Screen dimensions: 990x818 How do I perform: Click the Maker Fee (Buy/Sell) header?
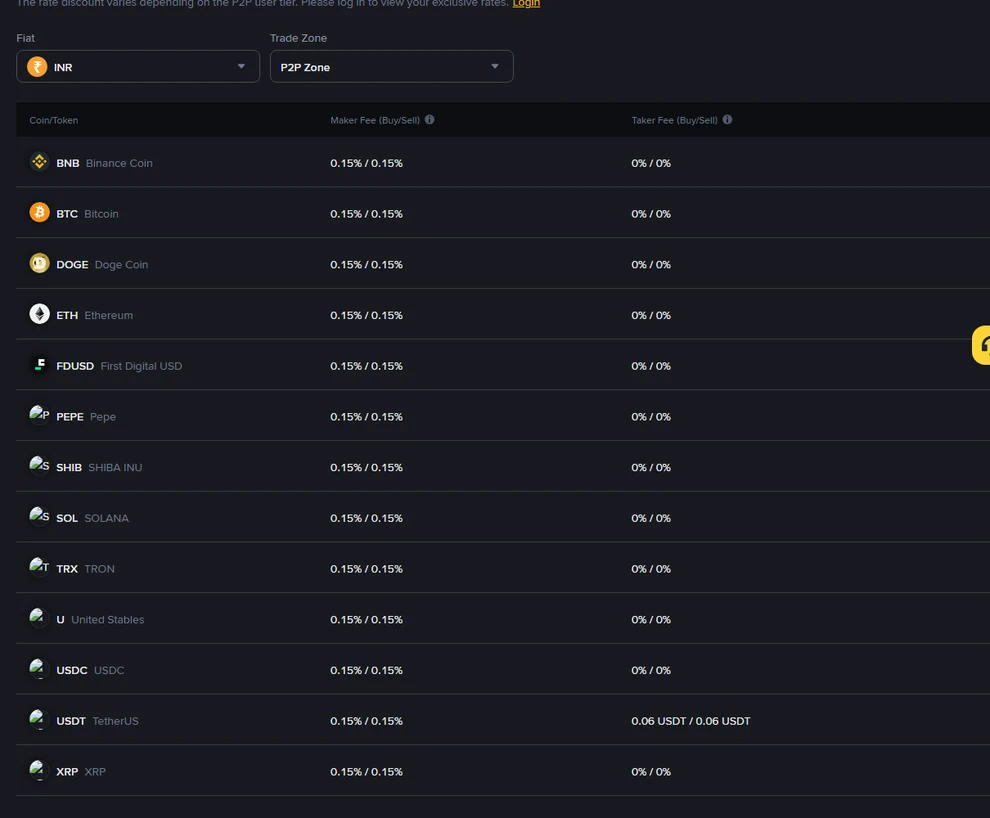click(375, 120)
